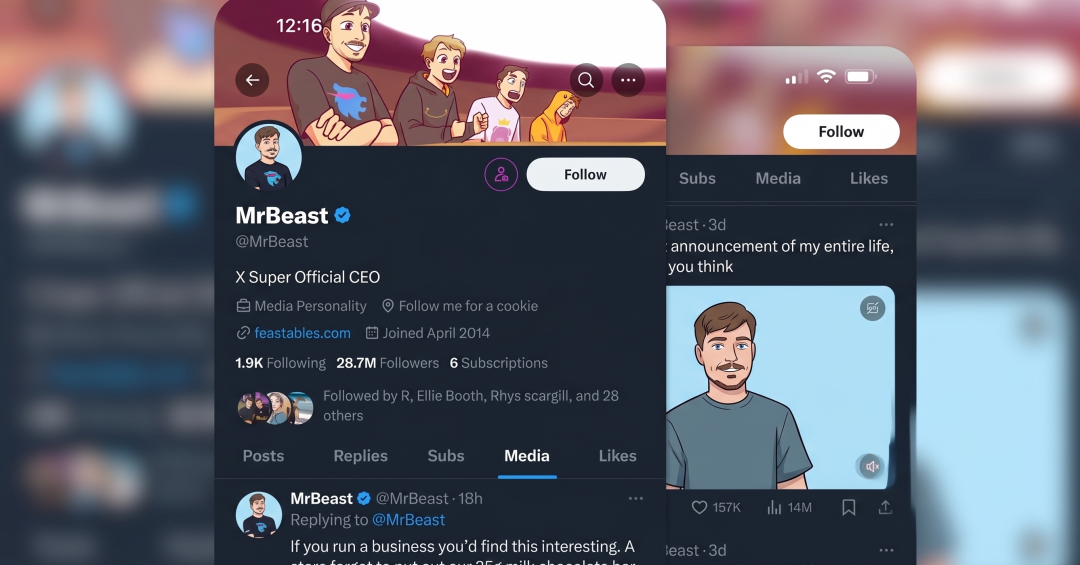Tap the back arrow on the profile header

tap(252, 80)
